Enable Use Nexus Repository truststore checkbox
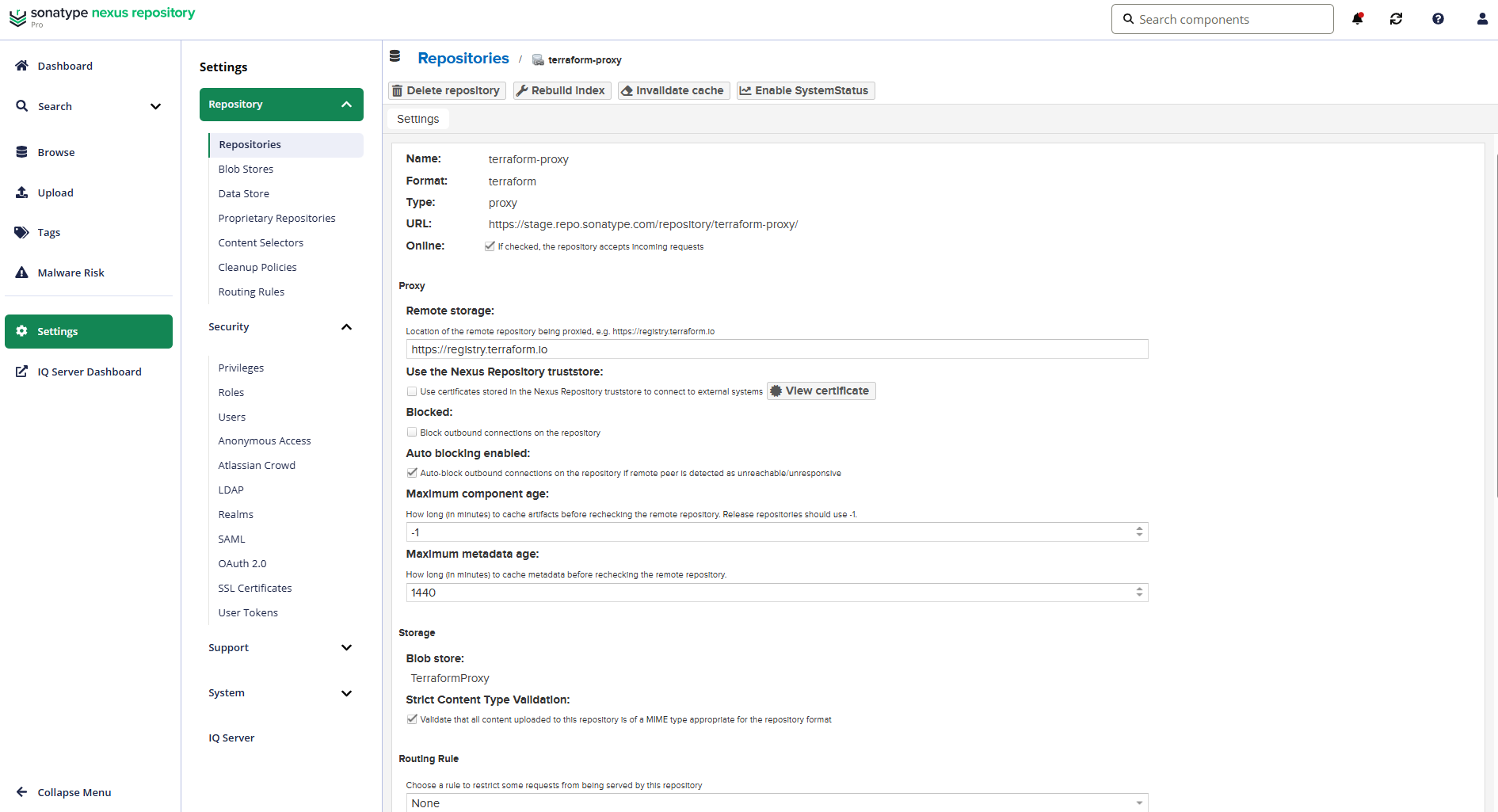This screenshot has width=1498, height=812. pyautogui.click(x=412, y=391)
